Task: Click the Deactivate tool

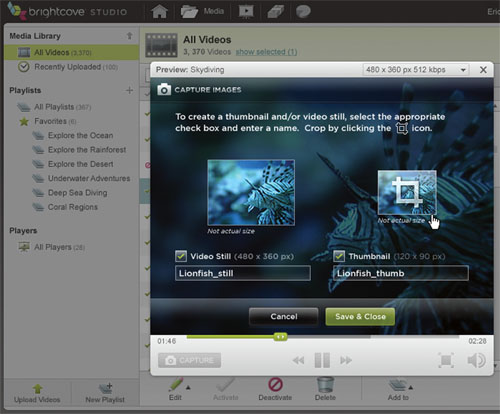Action: tap(275, 389)
